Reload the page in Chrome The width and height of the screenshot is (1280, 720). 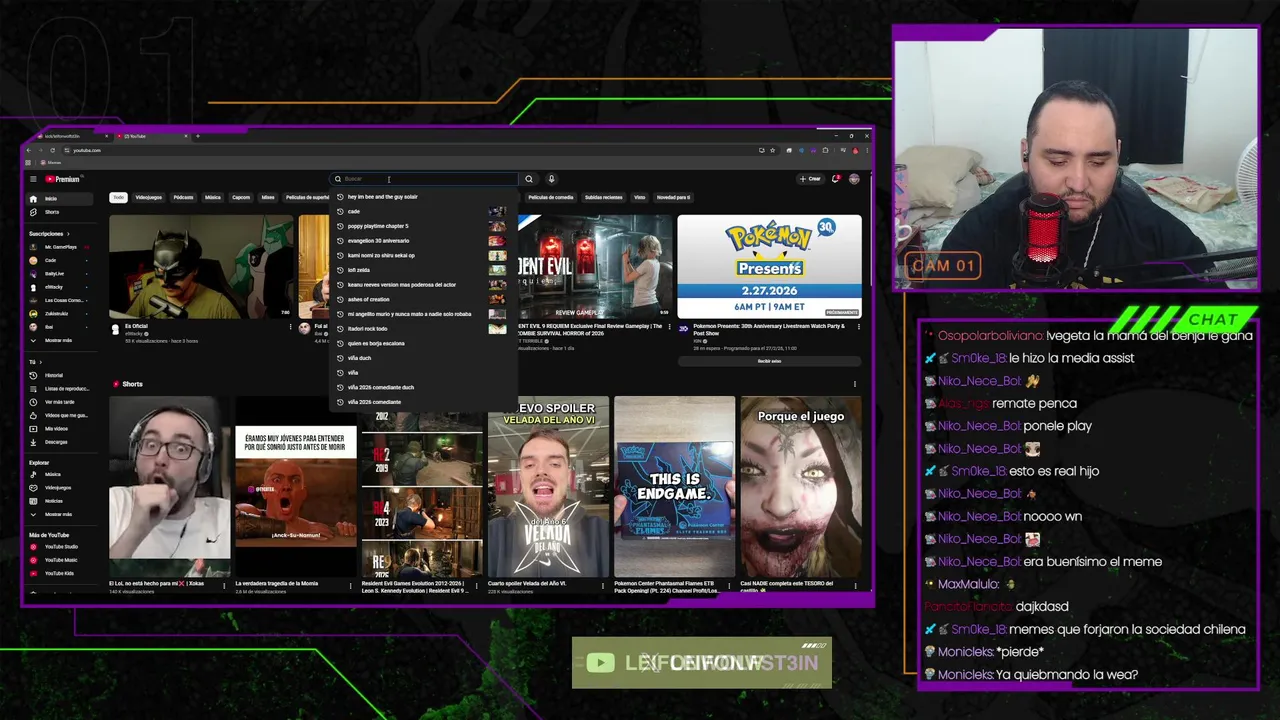coord(54,150)
